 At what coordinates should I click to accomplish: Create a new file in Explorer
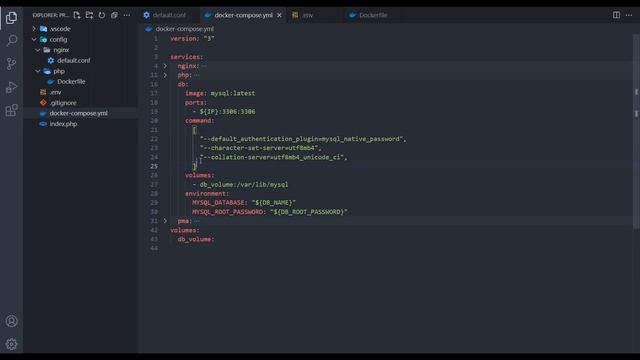point(77,15)
